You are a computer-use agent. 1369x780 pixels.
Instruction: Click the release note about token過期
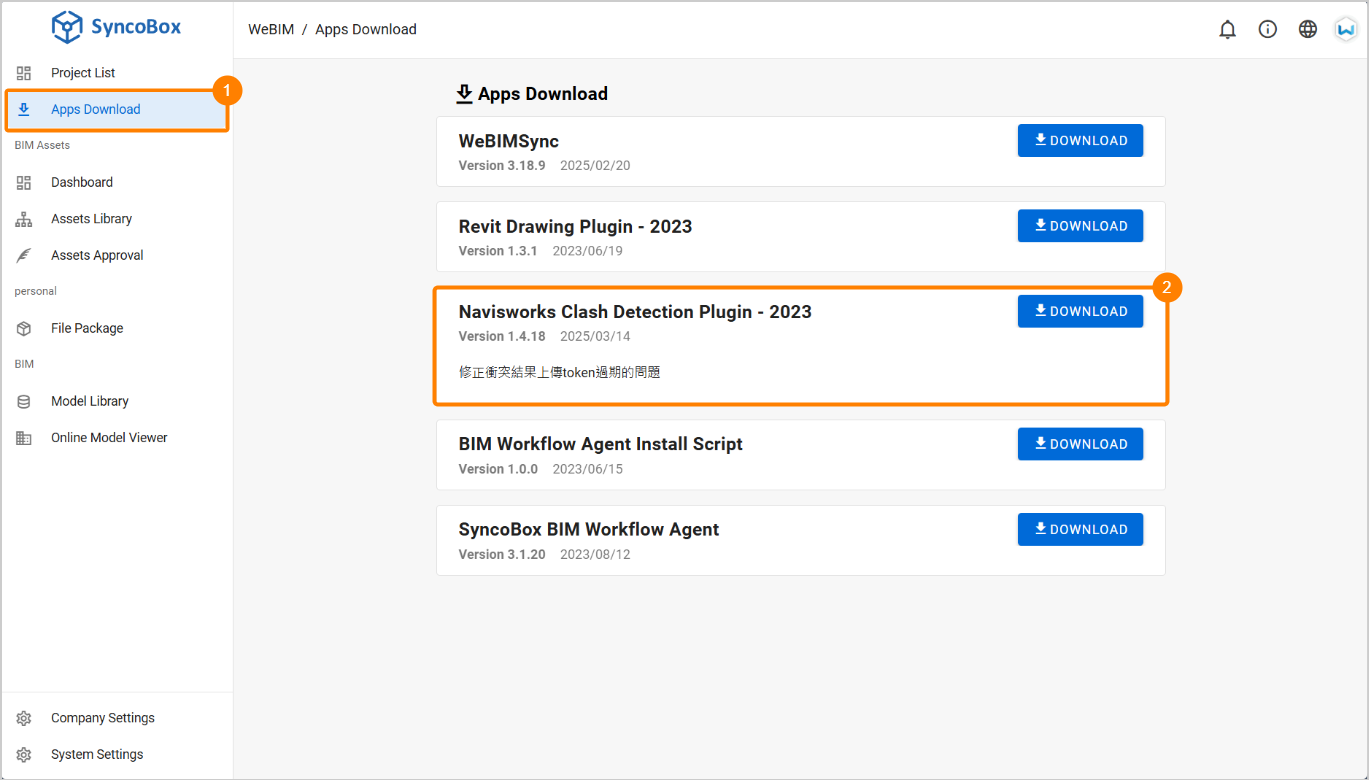coord(560,372)
